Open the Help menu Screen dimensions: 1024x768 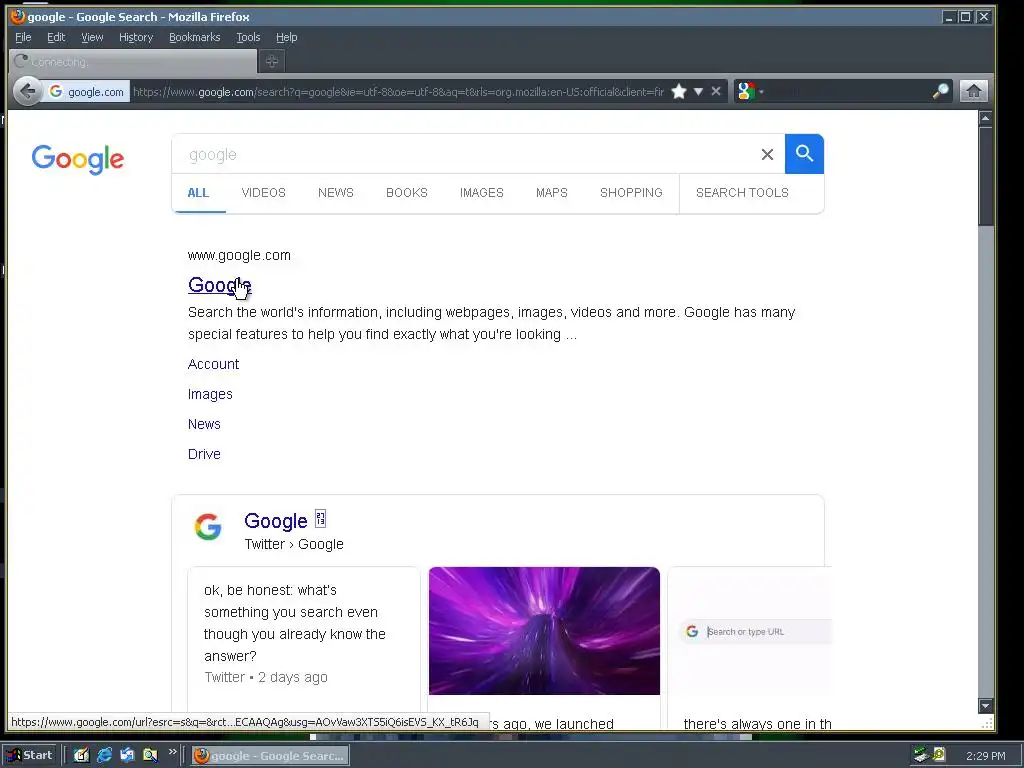click(x=287, y=37)
